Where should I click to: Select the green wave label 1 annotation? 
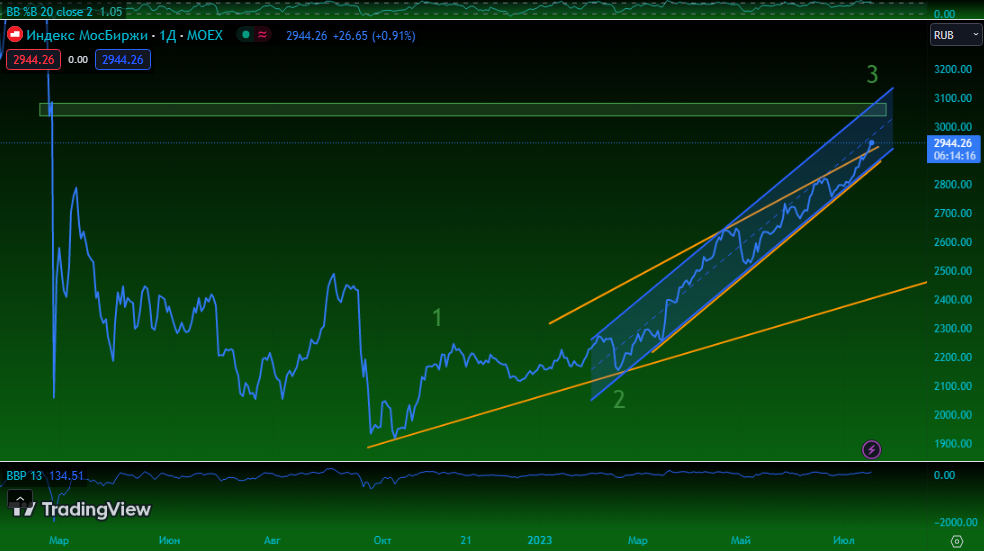click(x=437, y=318)
